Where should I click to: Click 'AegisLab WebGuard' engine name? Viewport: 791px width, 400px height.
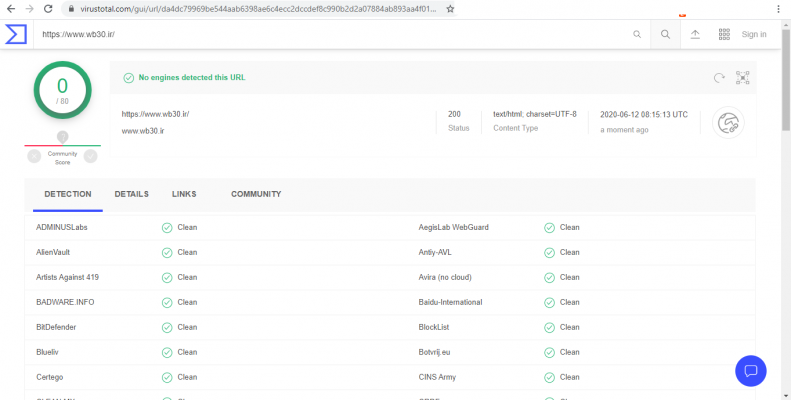(x=454, y=227)
